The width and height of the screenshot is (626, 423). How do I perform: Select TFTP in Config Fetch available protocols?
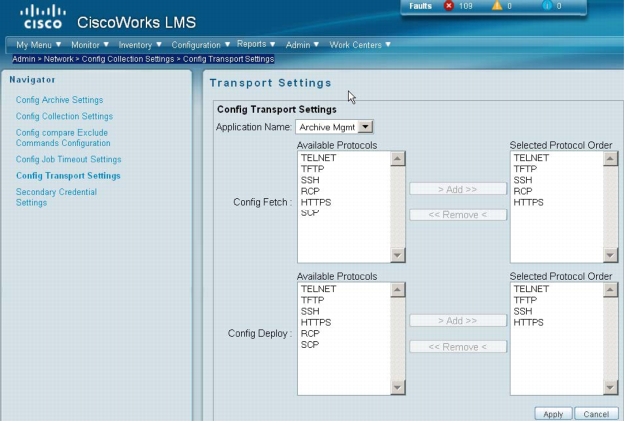(313, 169)
